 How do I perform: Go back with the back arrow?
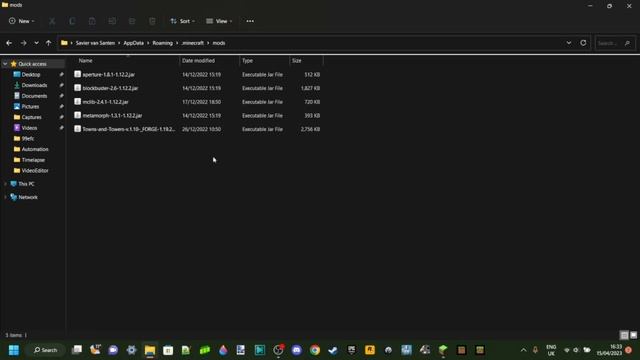pyautogui.click(x=9, y=43)
